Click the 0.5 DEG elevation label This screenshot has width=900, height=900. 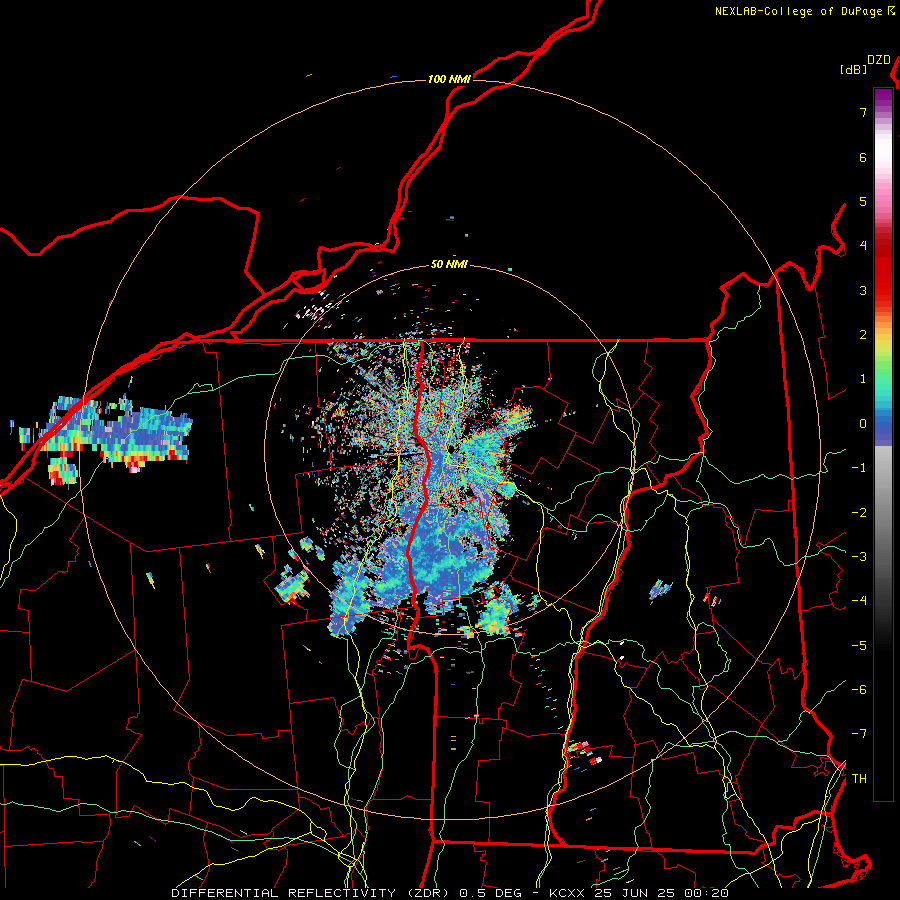click(x=490, y=893)
